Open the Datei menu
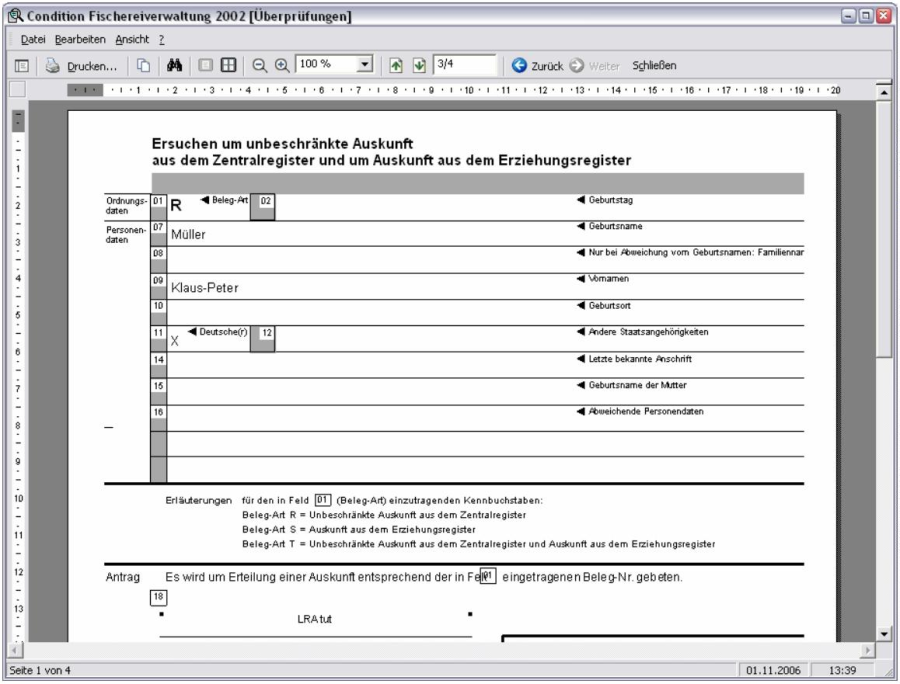Image resolution: width=900 pixels, height=684 pixels. pos(32,39)
